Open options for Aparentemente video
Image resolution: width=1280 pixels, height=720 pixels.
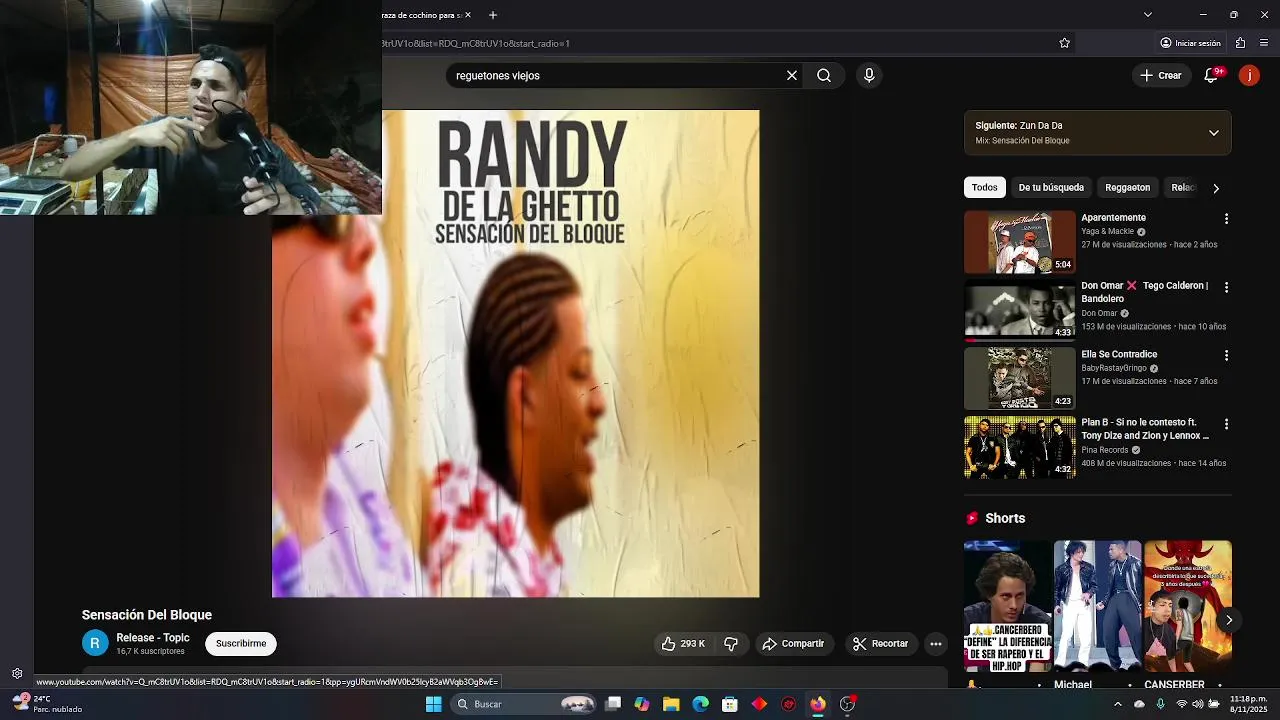[1226, 218]
